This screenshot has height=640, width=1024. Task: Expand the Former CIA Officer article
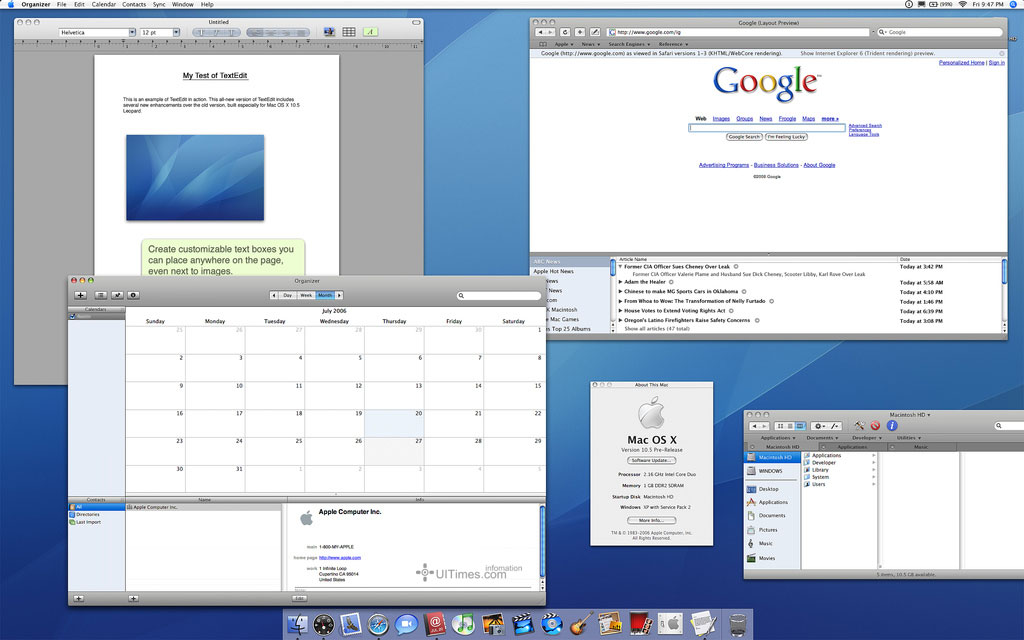pyautogui.click(x=620, y=266)
